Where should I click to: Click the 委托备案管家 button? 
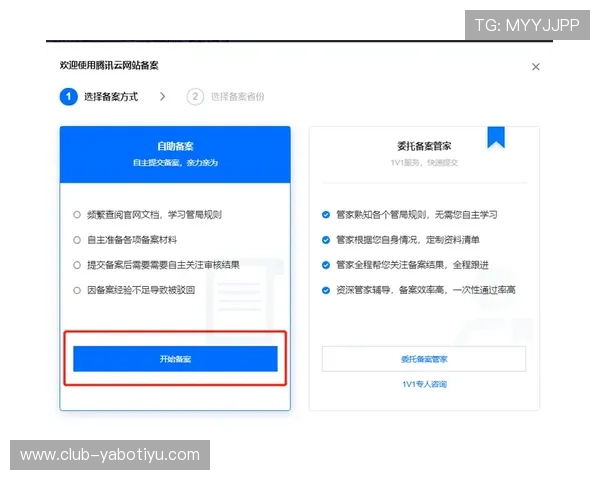click(424, 359)
